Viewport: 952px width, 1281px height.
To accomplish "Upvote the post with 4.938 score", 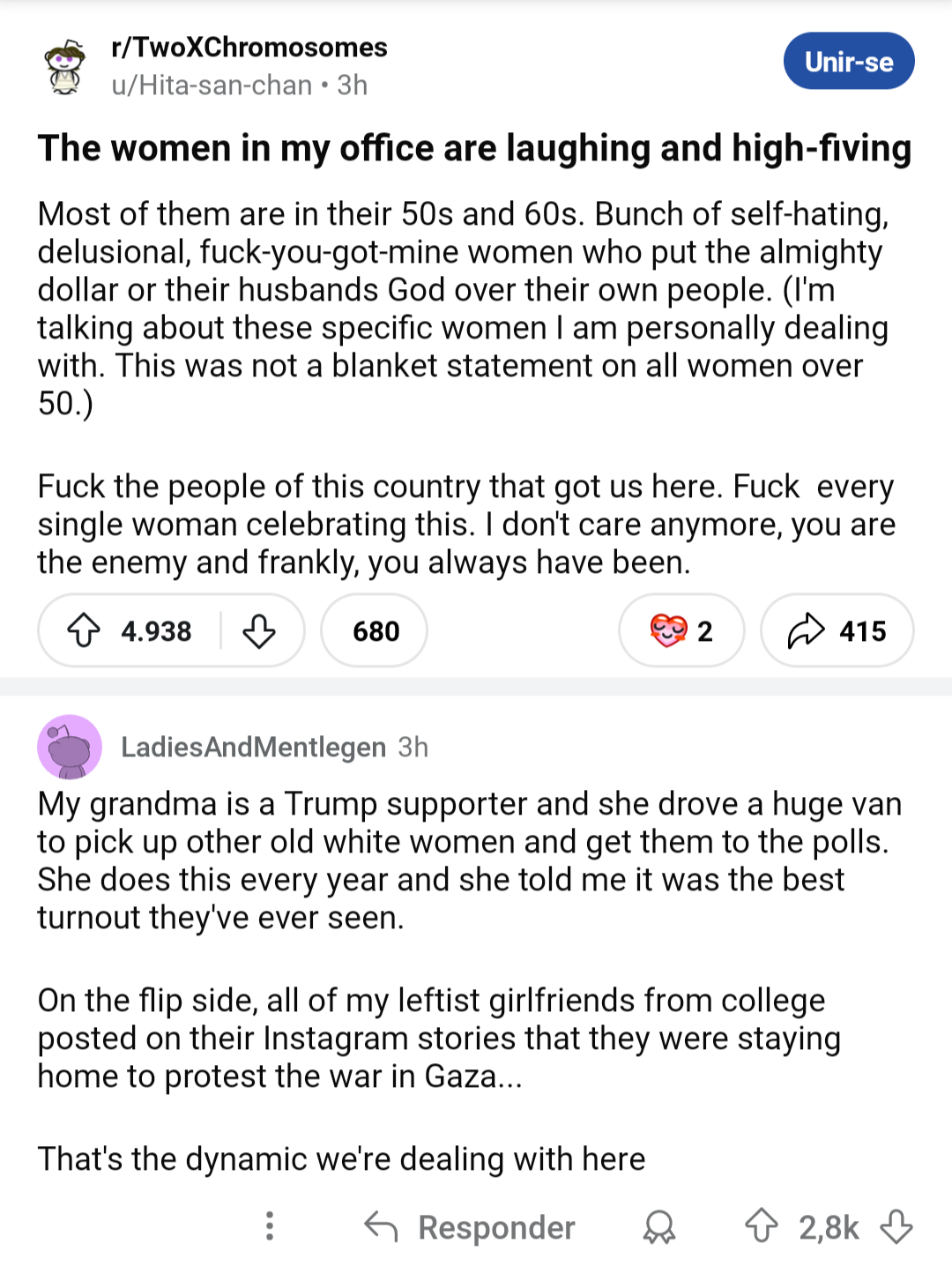I will [x=85, y=630].
